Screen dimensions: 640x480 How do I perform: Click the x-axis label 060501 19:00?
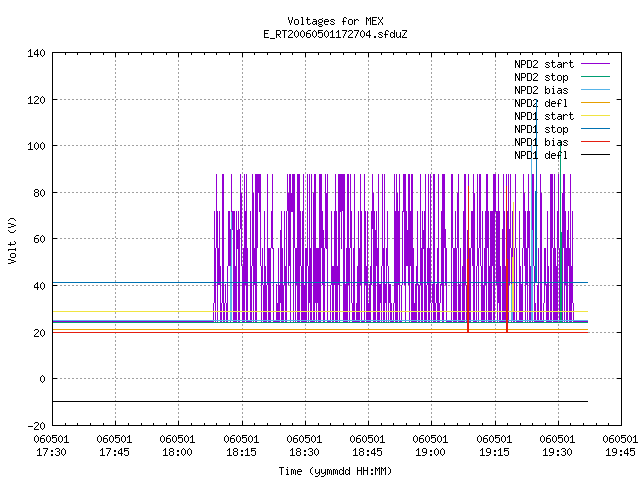[x=430, y=446]
